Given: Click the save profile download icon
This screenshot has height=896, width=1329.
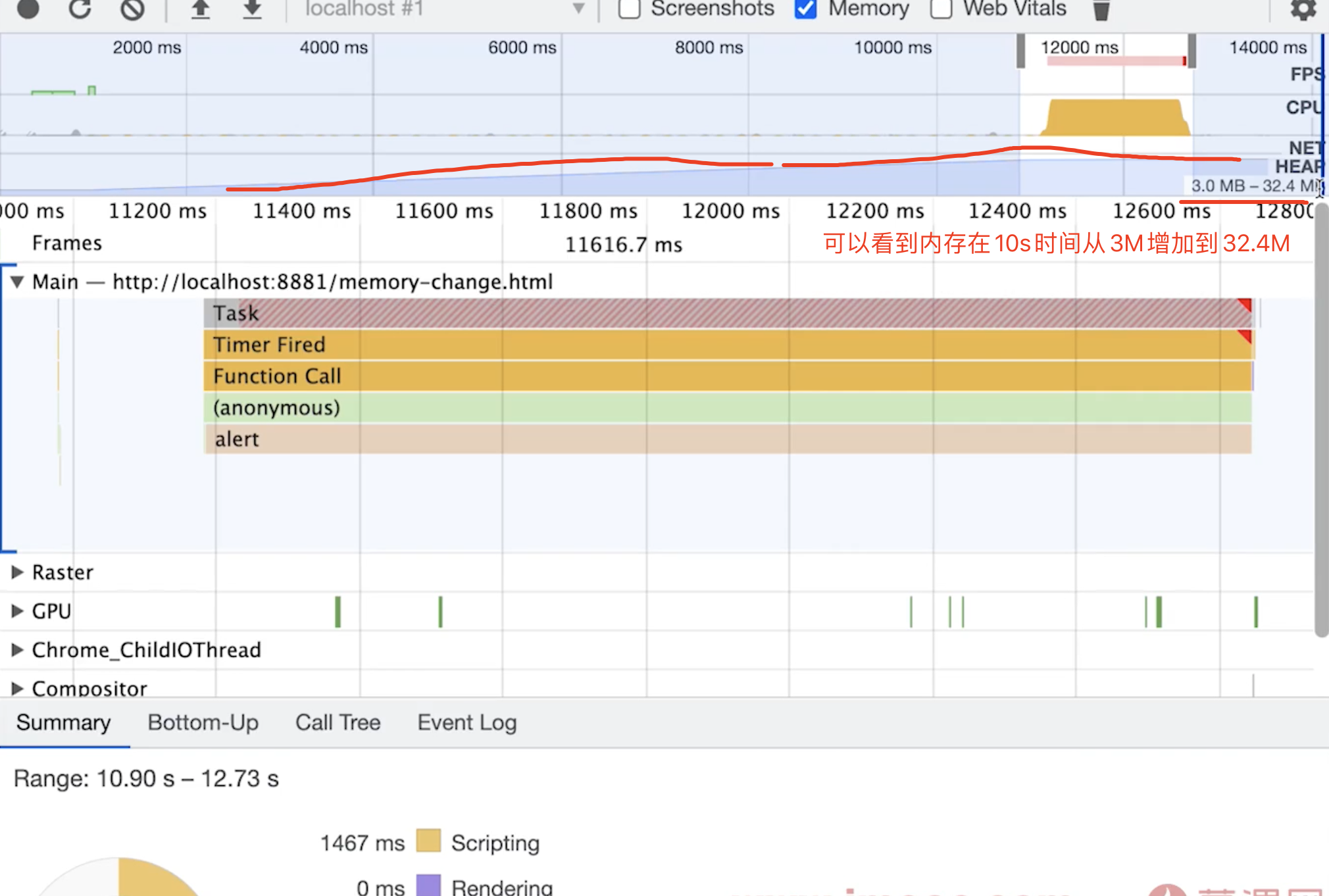Looking at the screenshot, I should [252, 9].
